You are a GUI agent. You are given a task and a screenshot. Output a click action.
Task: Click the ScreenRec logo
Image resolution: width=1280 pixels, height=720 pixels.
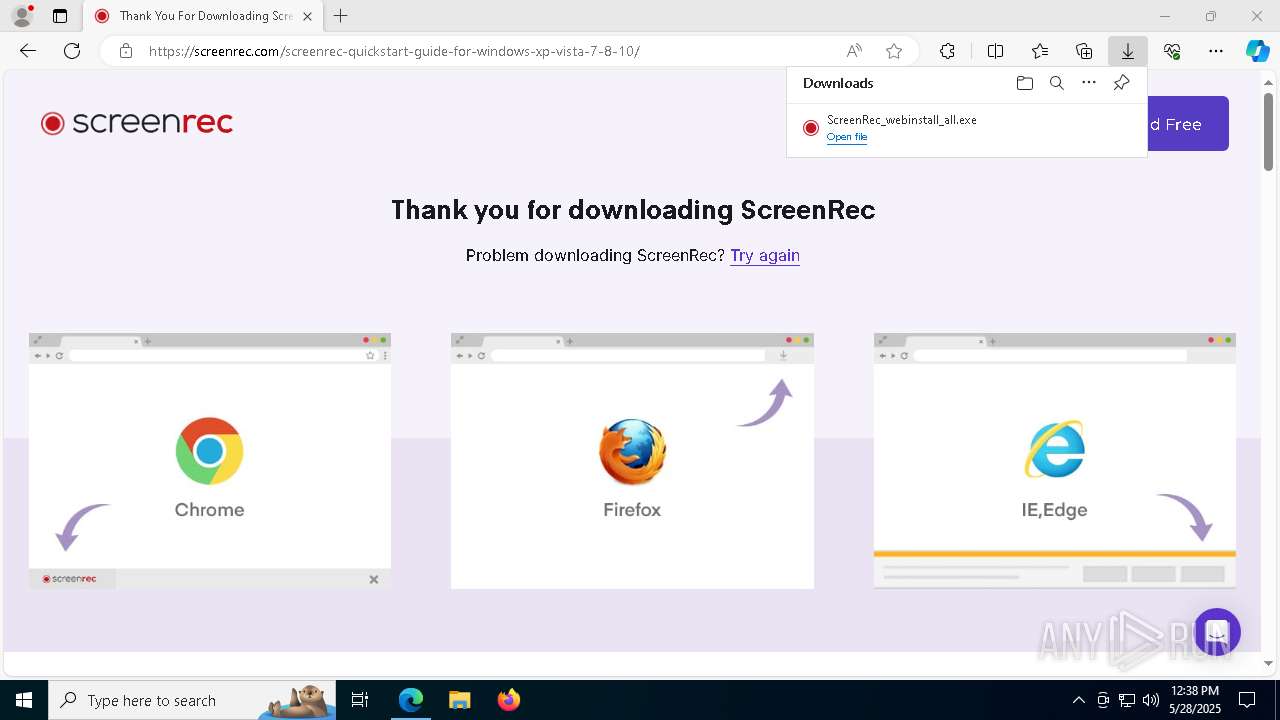coord(137,123)
